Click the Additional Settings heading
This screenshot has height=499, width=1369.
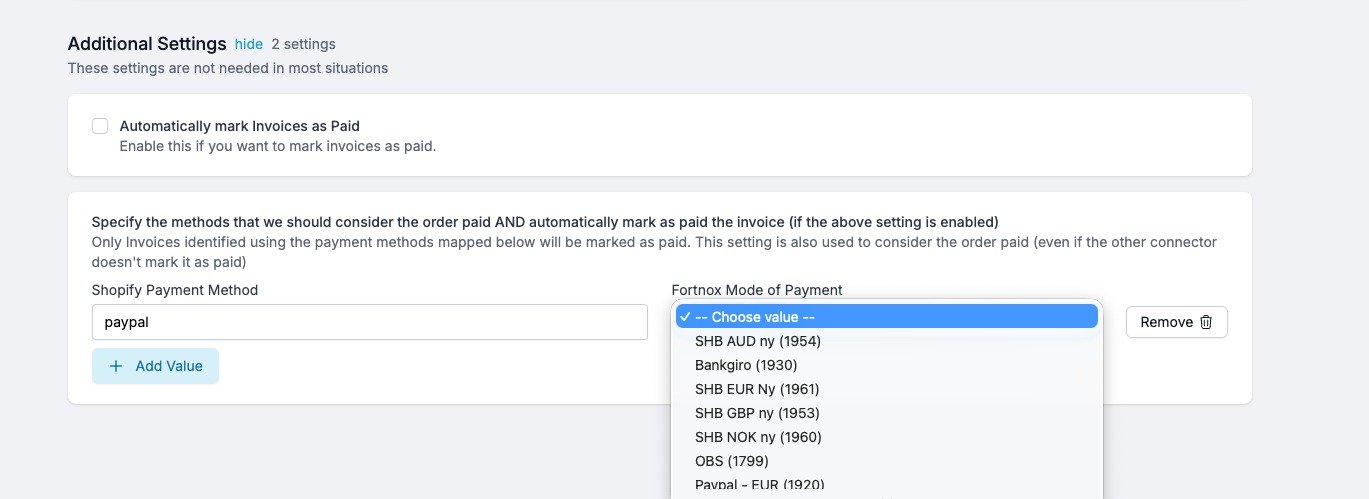pyautogui.click(x=147, y=44)
